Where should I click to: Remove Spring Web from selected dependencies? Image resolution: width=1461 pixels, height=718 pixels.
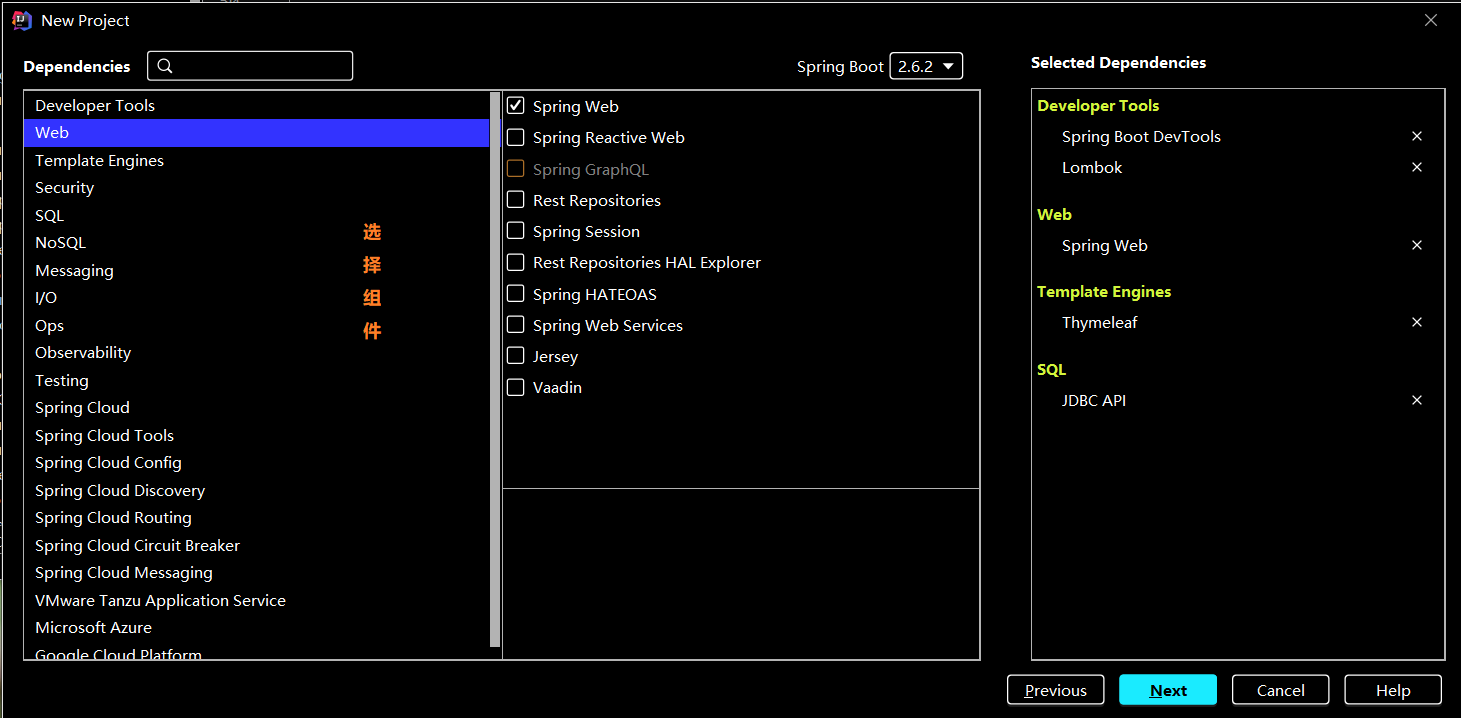pyautogui.click(x=1416, y=245)
